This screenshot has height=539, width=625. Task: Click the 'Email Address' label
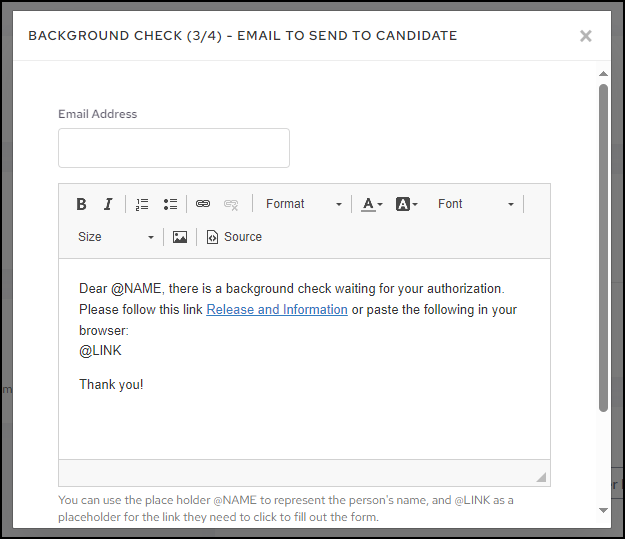pyautogui.click(x=98, y=114)
